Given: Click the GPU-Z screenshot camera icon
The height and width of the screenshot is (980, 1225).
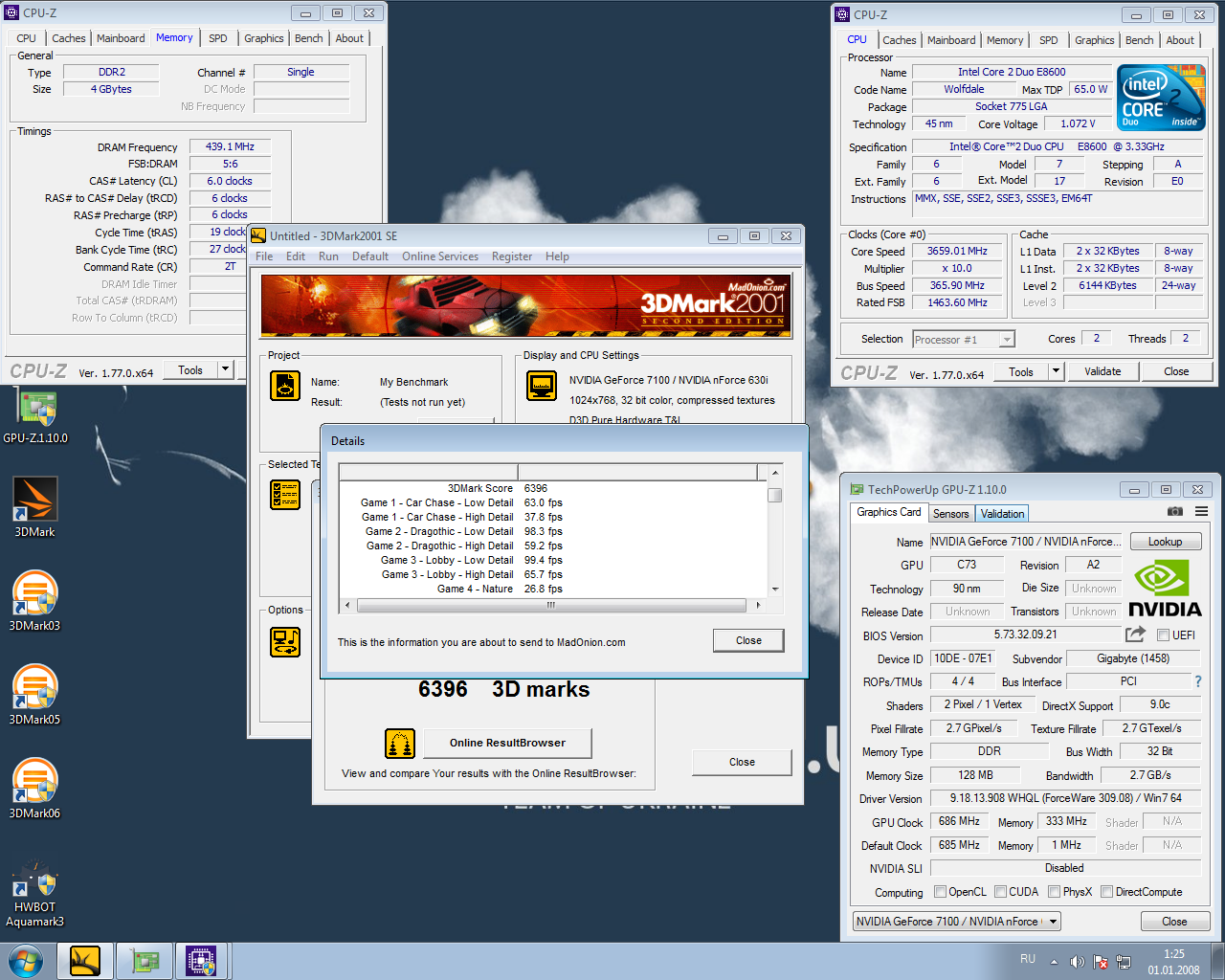Looking at the screenshot, I should tap(1175, 511).
